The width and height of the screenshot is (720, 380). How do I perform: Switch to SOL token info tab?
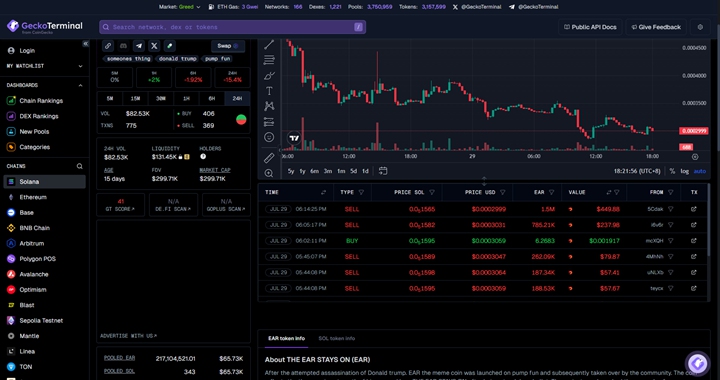pyautogui.click(x=337, y=338)
